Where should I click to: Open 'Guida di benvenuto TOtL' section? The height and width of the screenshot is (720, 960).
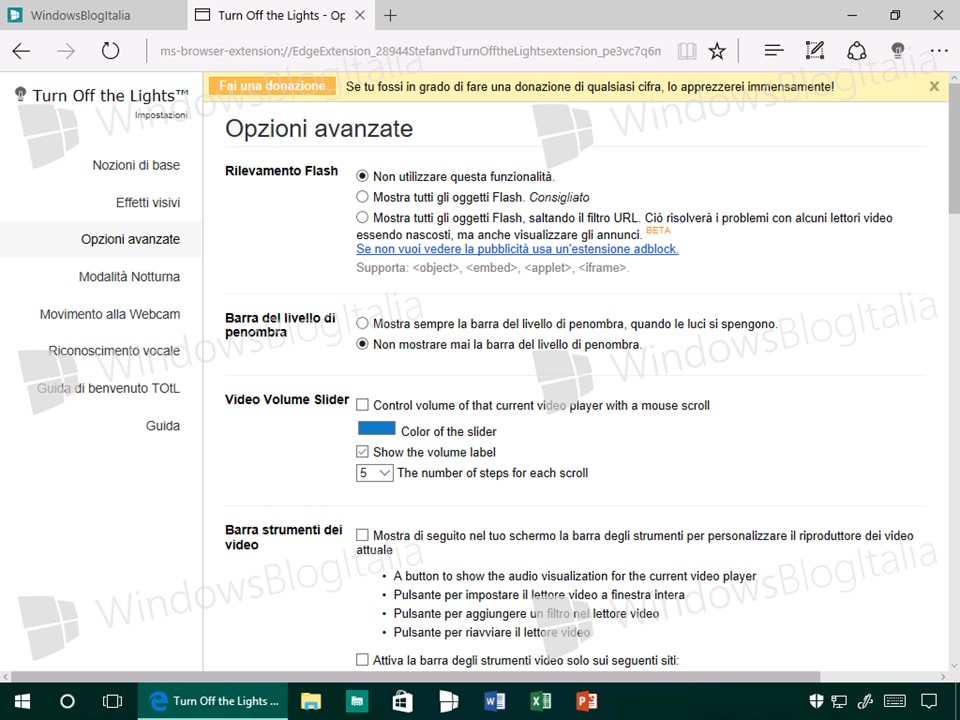click(108, 388)
